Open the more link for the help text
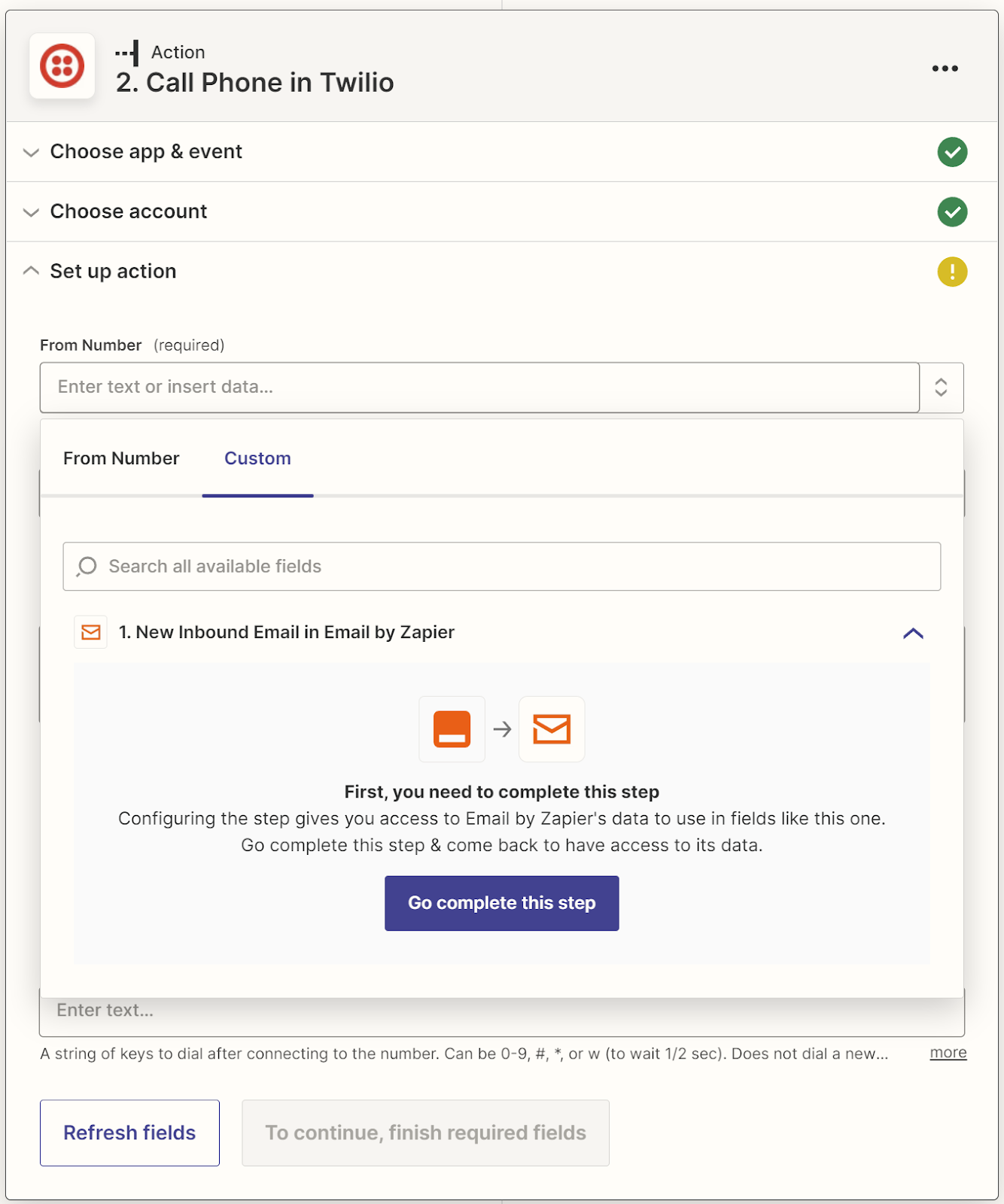 click(948, 1053)
